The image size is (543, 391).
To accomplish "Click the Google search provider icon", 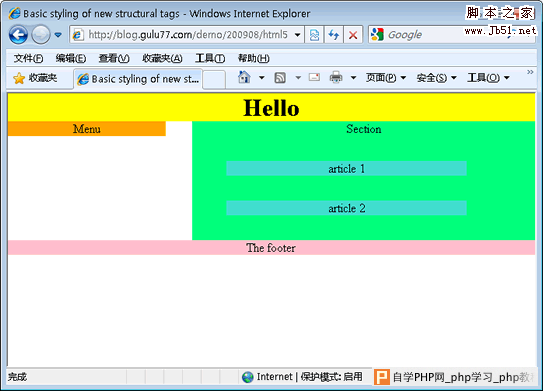I will click(x=377, y=34).
